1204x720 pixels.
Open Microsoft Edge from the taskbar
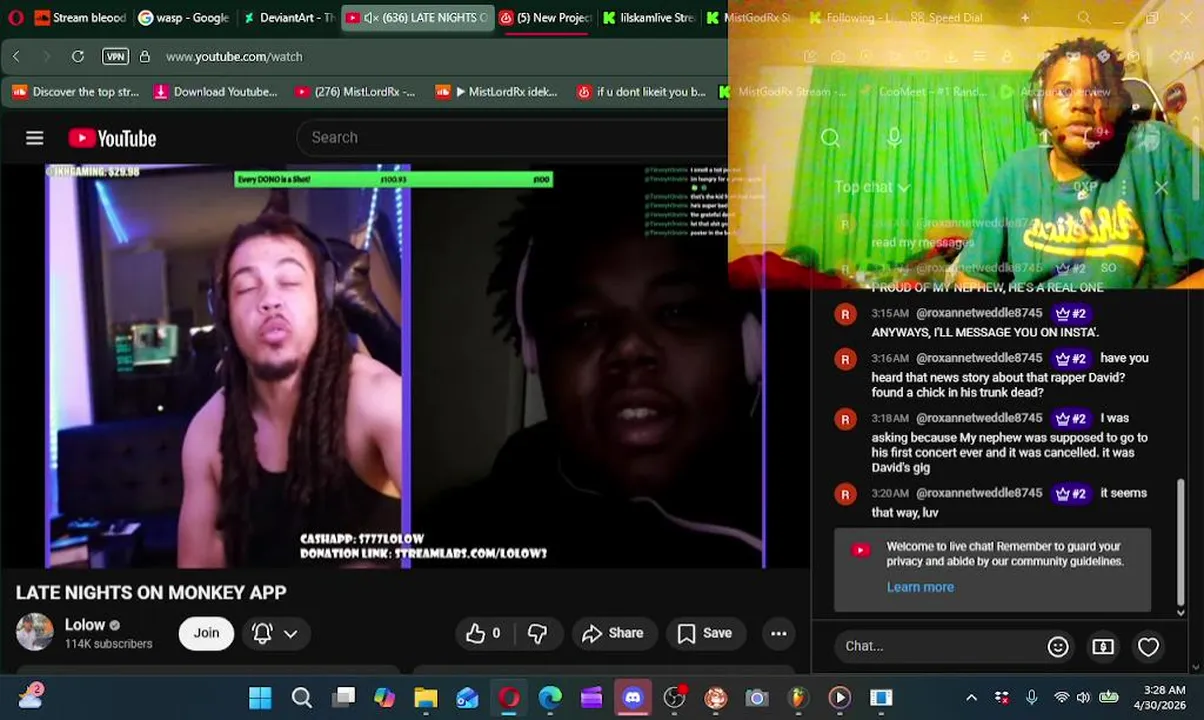tap(550, 698)
